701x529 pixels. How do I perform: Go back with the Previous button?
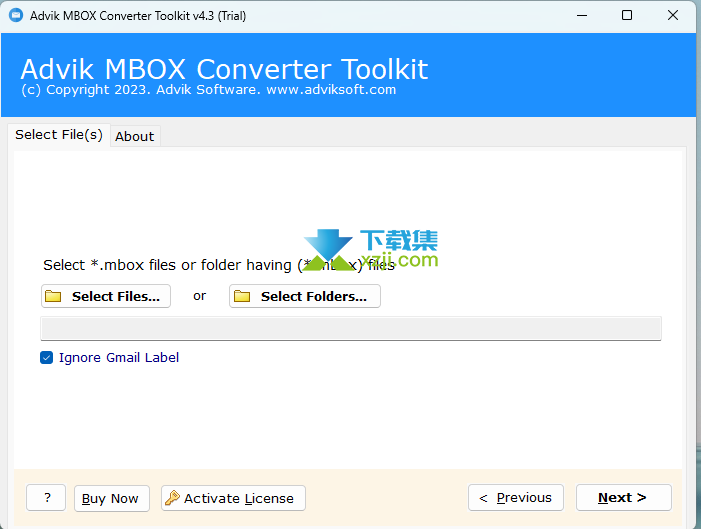click(516, 497)
